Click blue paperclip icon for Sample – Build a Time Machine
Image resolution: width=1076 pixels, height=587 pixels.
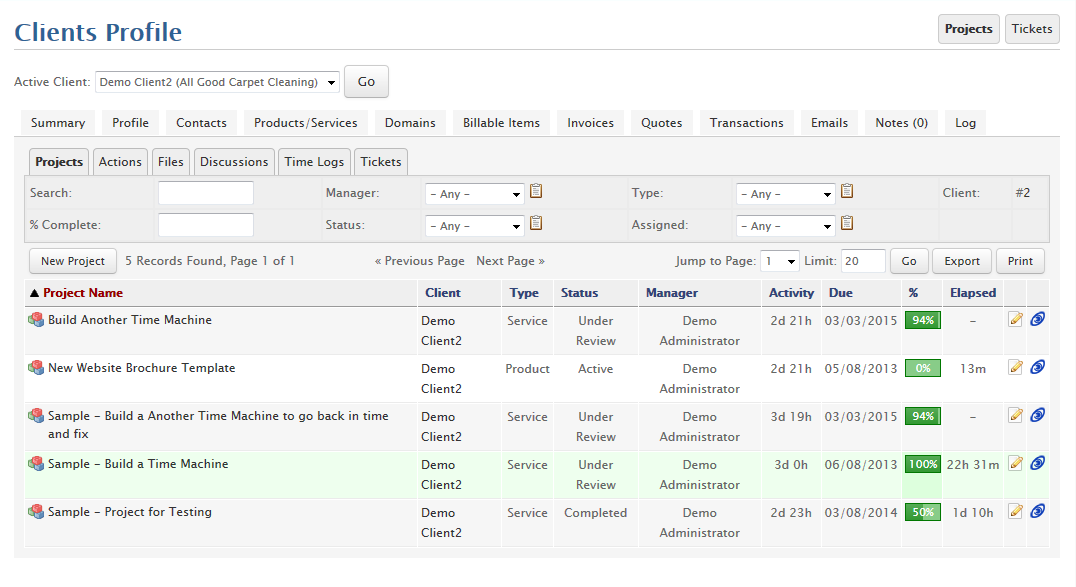coord(1037,463)
